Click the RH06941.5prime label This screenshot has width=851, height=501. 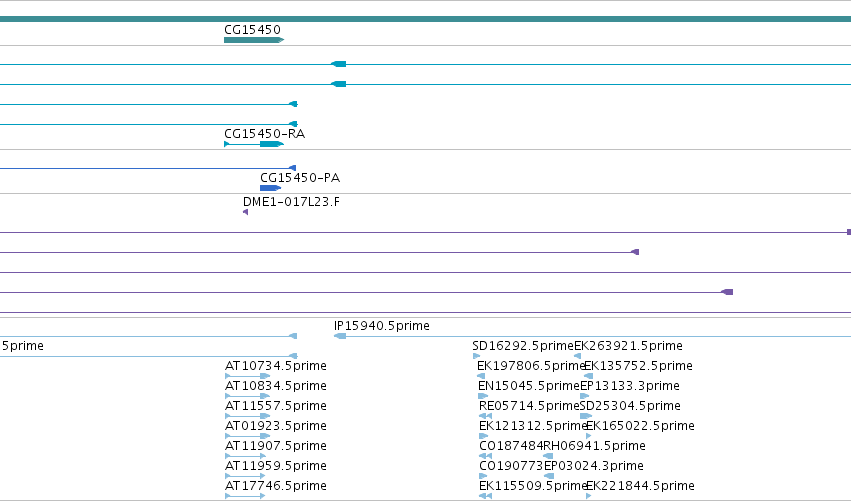click(x=595, y=446)
